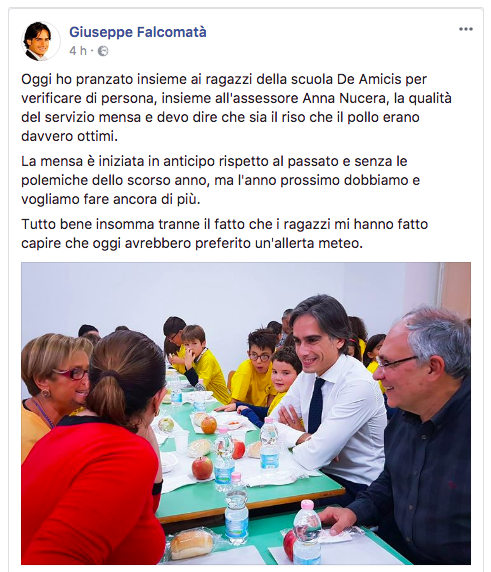The height and width of the screenshot is (572, 491).
Task: Open the school lunch photo attachment
Action: [246, 413]
